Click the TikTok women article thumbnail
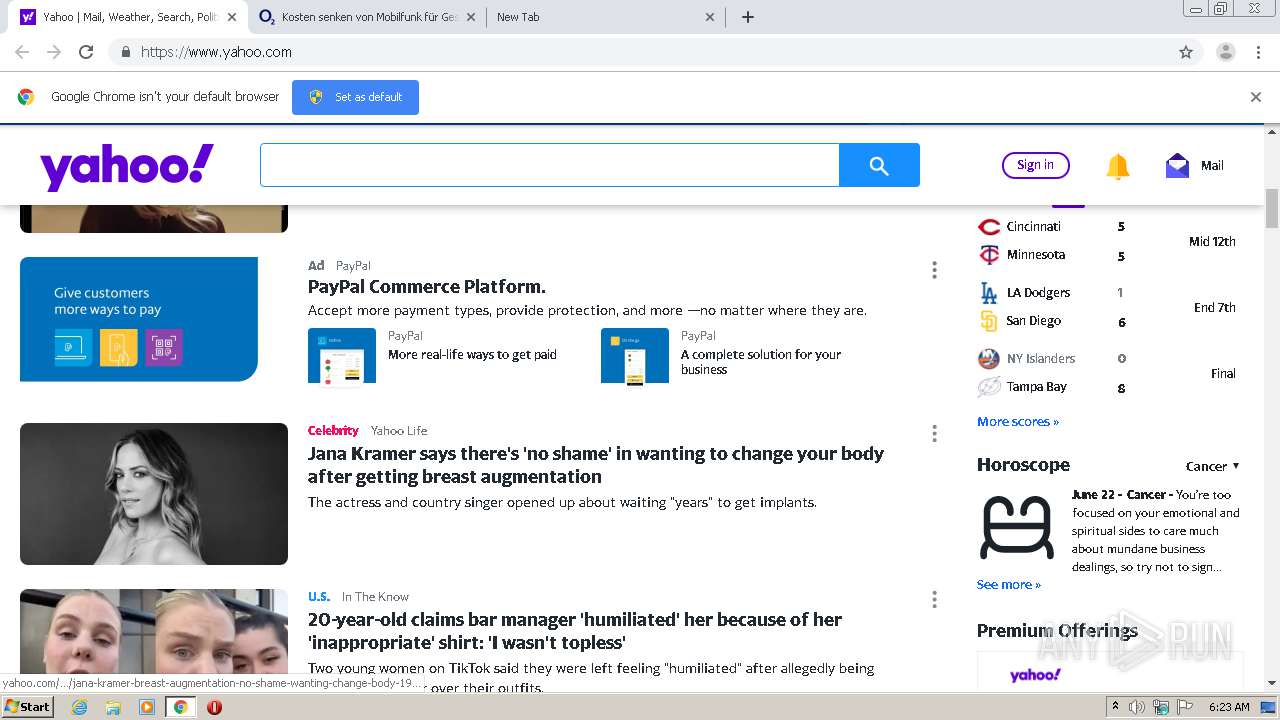1280x720 pixels. (x=154, y=631)
